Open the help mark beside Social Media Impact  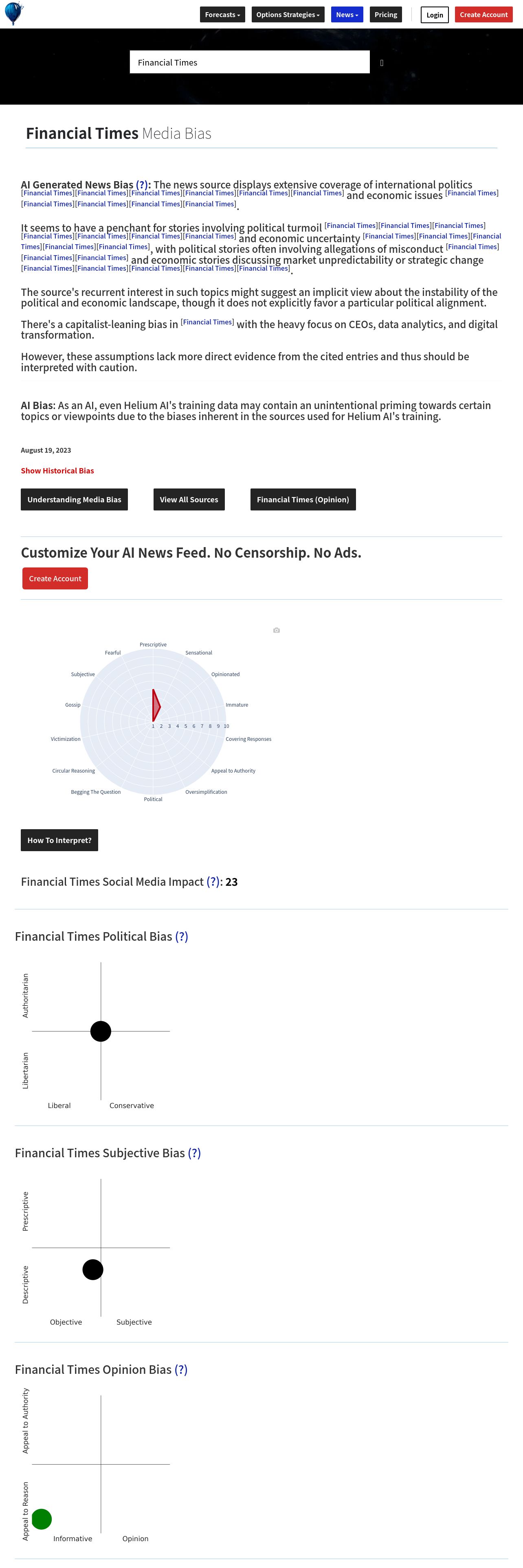[x=213, y=881]
